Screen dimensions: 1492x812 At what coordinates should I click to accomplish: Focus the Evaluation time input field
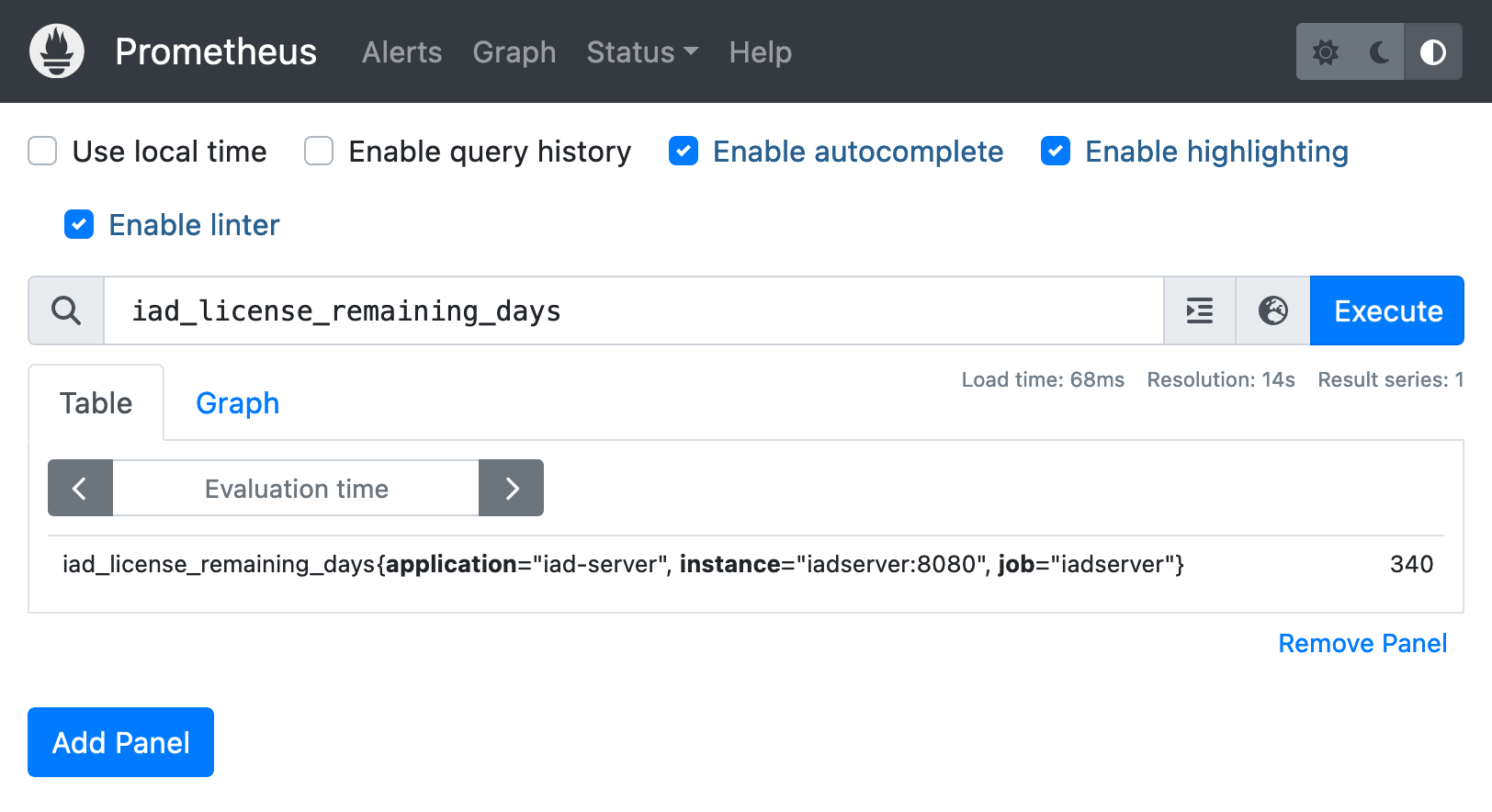(296, 489)
